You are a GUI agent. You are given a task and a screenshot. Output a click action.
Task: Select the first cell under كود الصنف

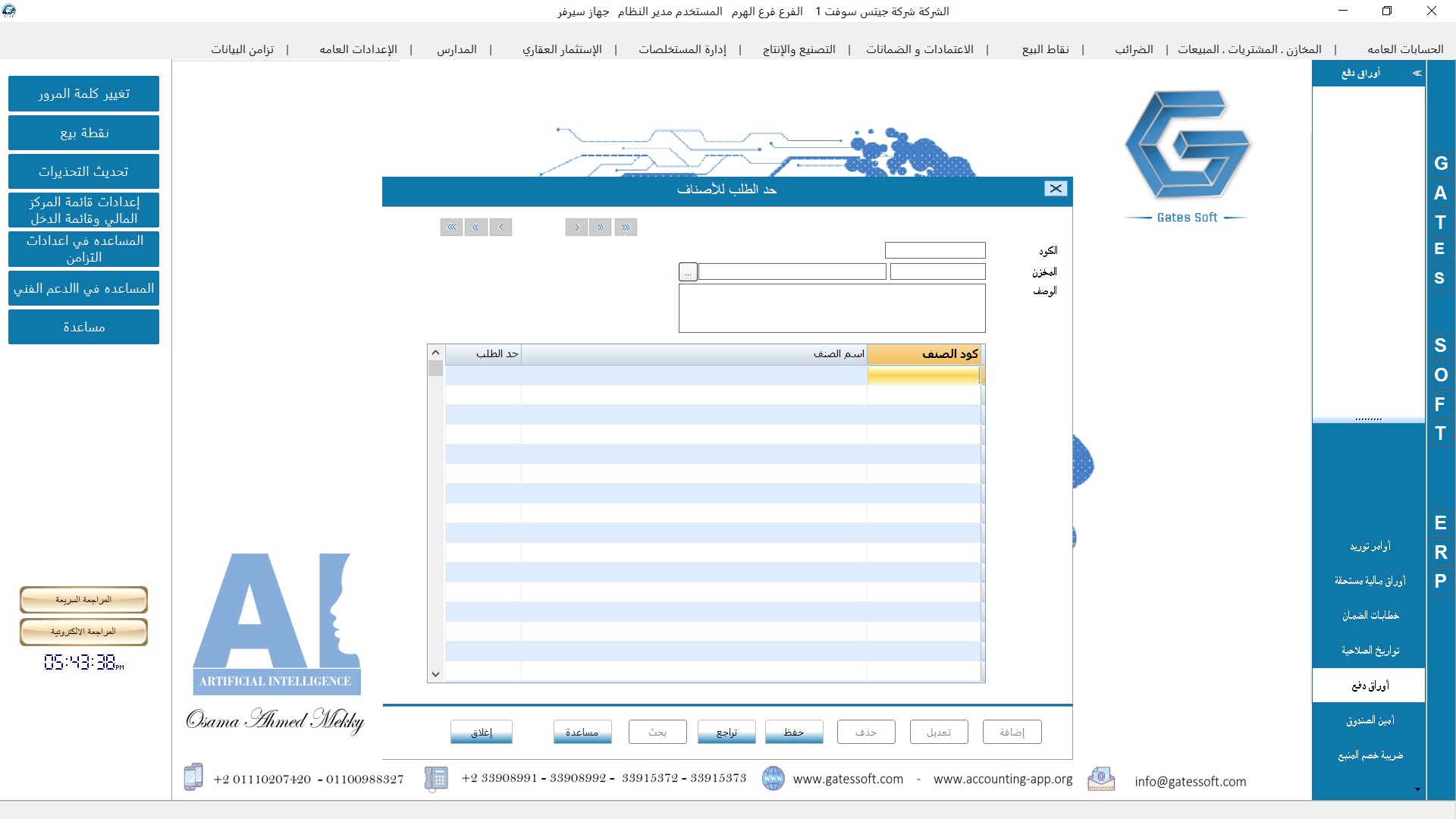(x=923, y=375)
